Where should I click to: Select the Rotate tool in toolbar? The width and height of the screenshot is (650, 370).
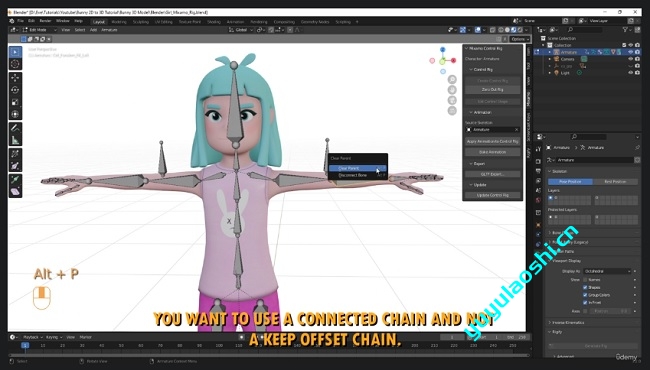pyautogui.click(x=15, y=90)
